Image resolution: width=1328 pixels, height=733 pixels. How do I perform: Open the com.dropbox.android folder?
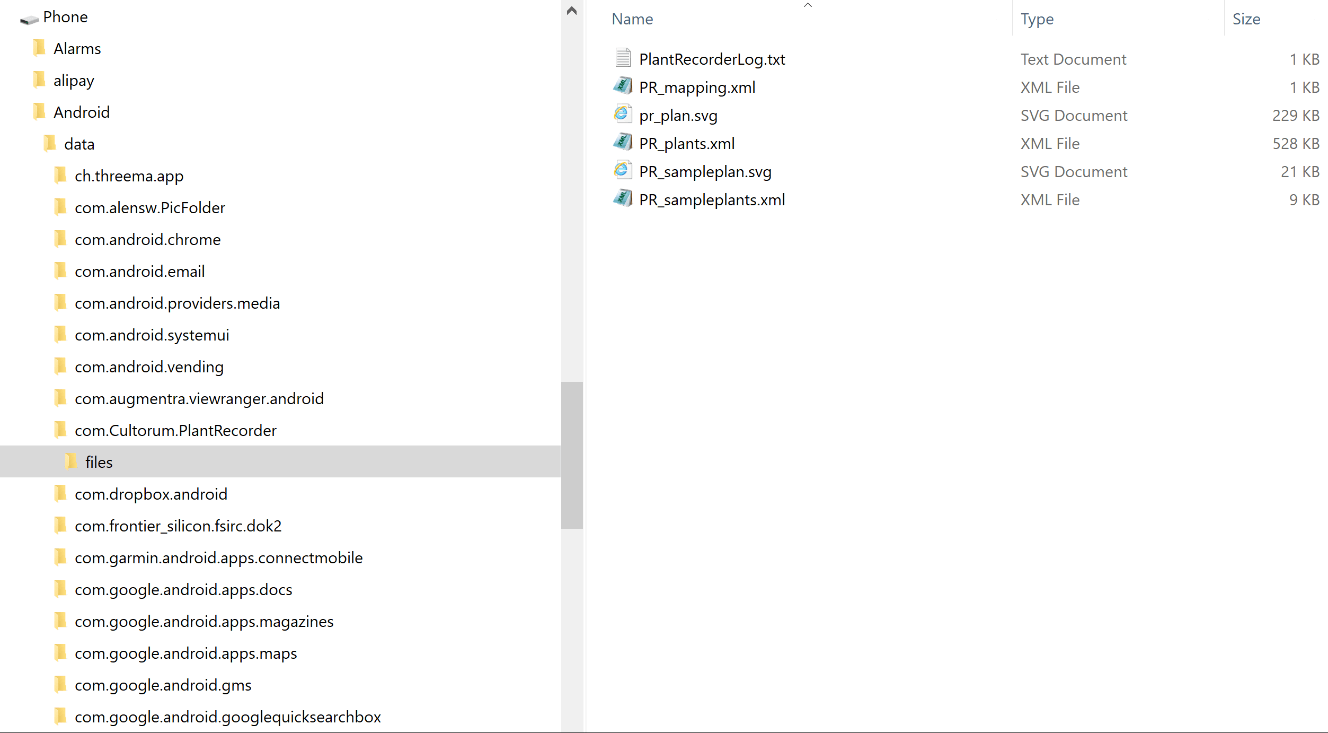pyautogui.click(x=151, y=494)
